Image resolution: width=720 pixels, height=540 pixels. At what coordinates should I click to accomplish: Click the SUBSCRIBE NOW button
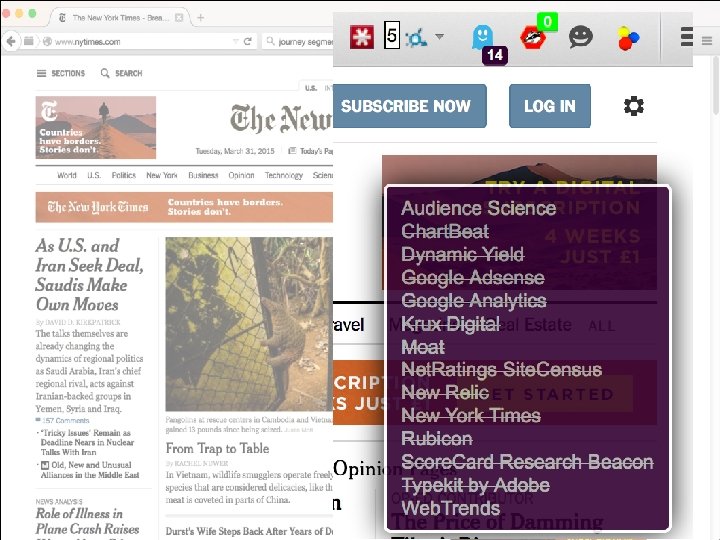[409, 106]
